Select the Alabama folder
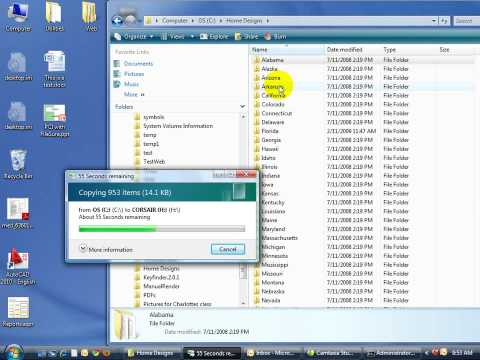 coord(272,60)
